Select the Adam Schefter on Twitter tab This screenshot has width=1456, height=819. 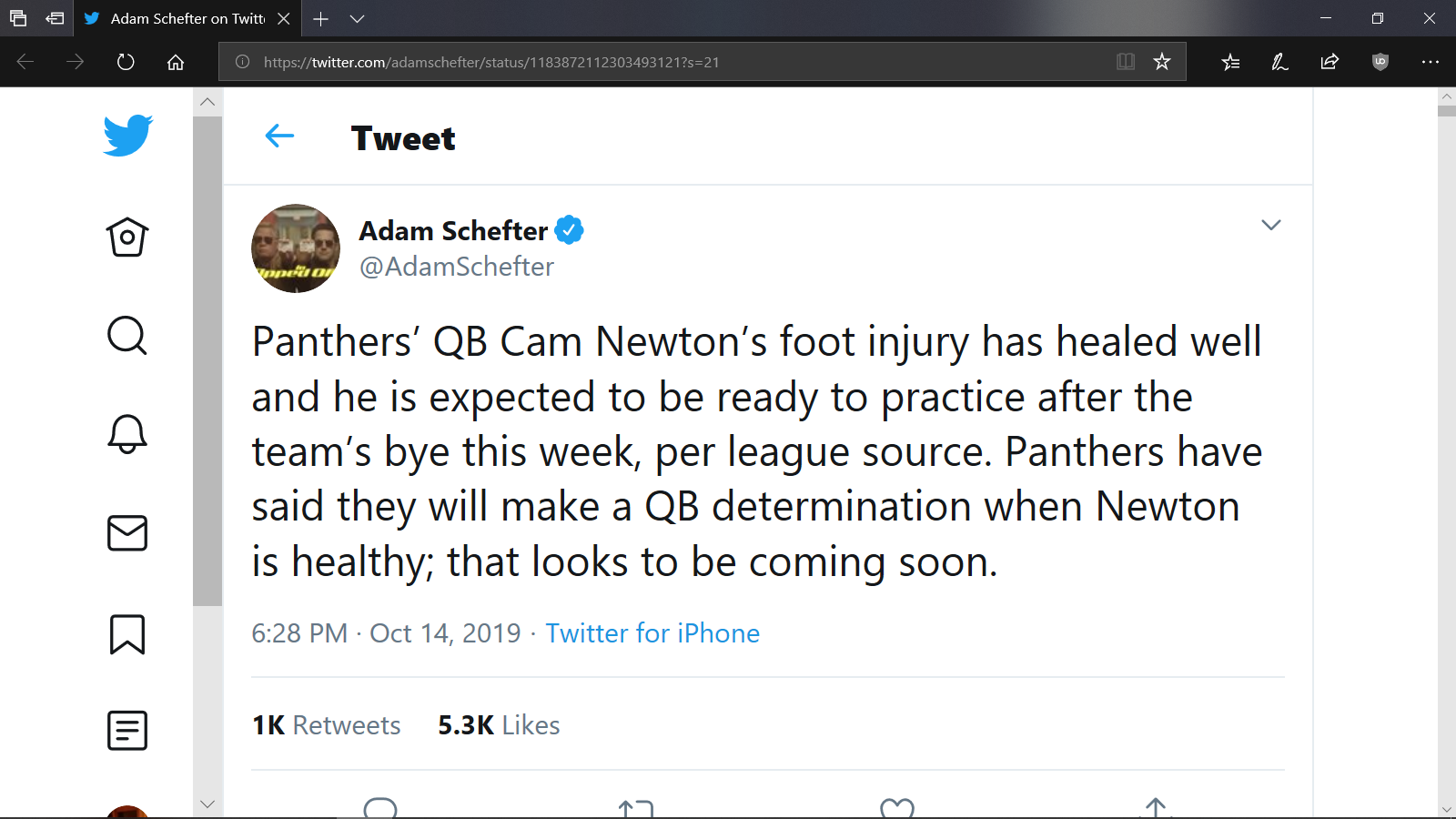tap(187, 18)
